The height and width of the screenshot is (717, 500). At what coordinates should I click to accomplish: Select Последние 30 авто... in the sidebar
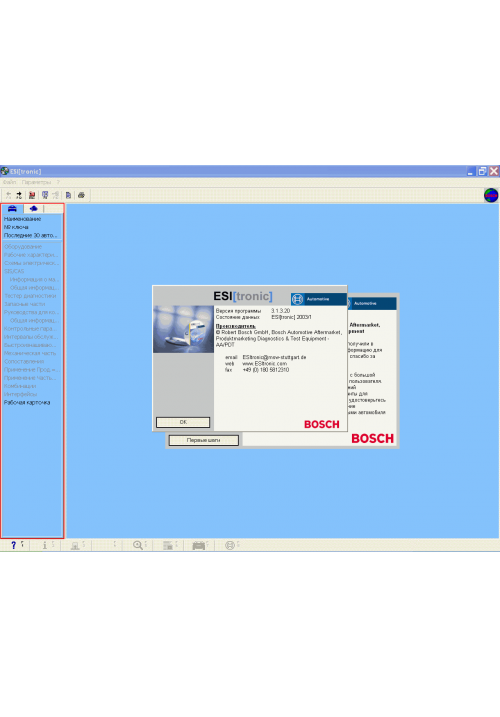[30, 235]
